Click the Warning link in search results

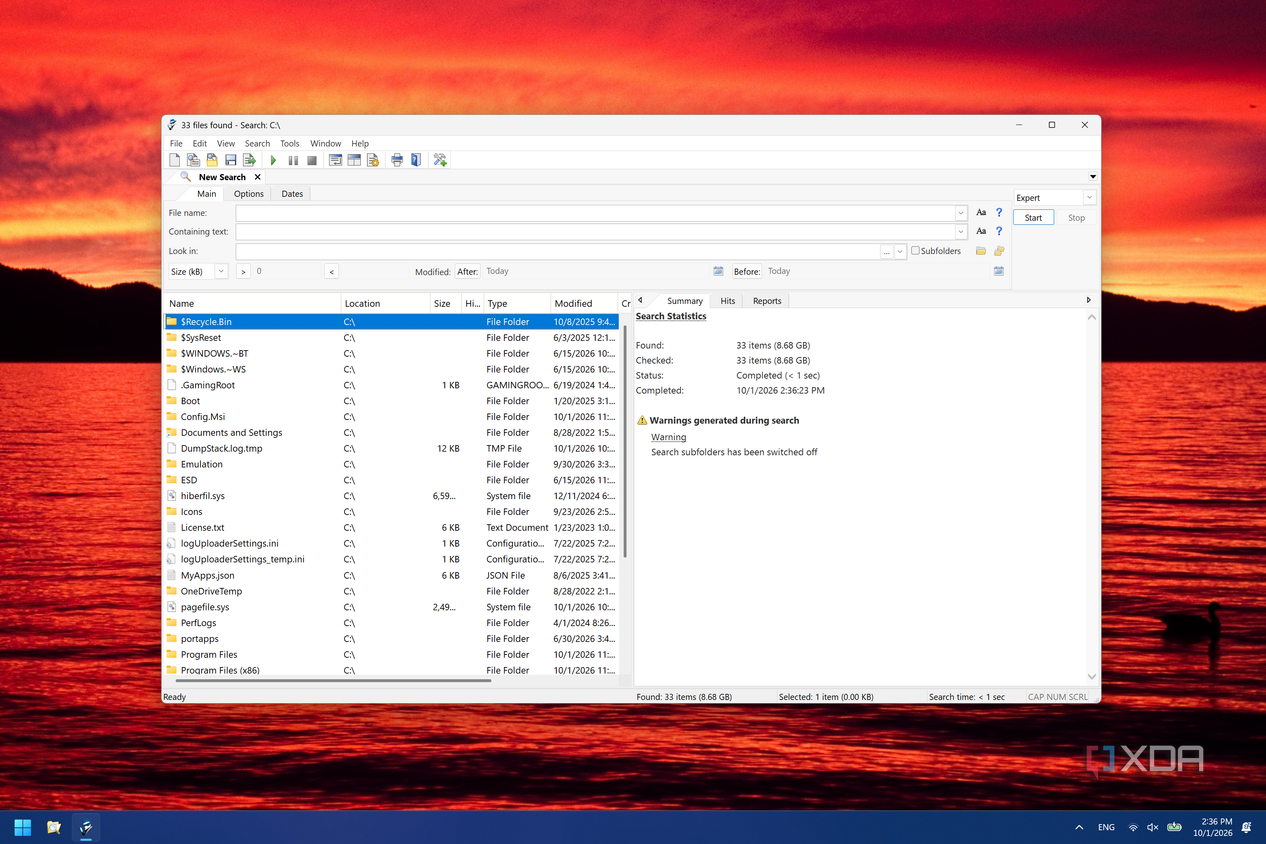(x=669, y=437)
